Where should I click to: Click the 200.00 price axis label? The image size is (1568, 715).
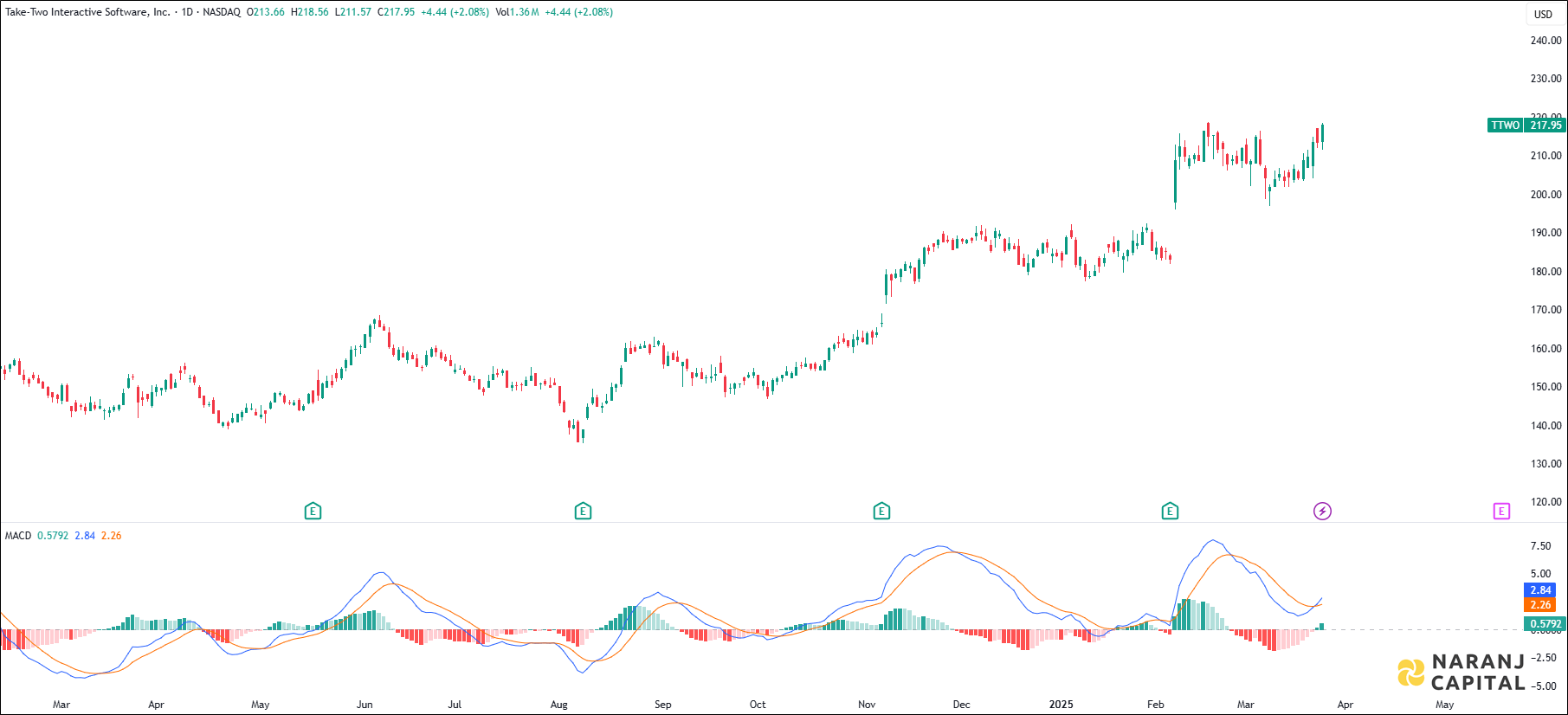coord(1545,195)
